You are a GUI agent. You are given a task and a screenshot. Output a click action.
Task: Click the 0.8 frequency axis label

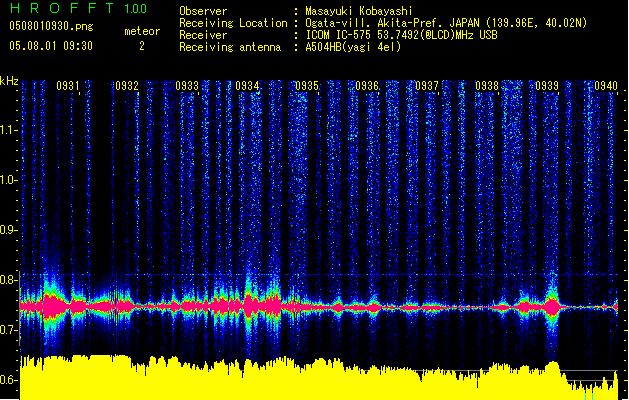(x=8, y=280)
